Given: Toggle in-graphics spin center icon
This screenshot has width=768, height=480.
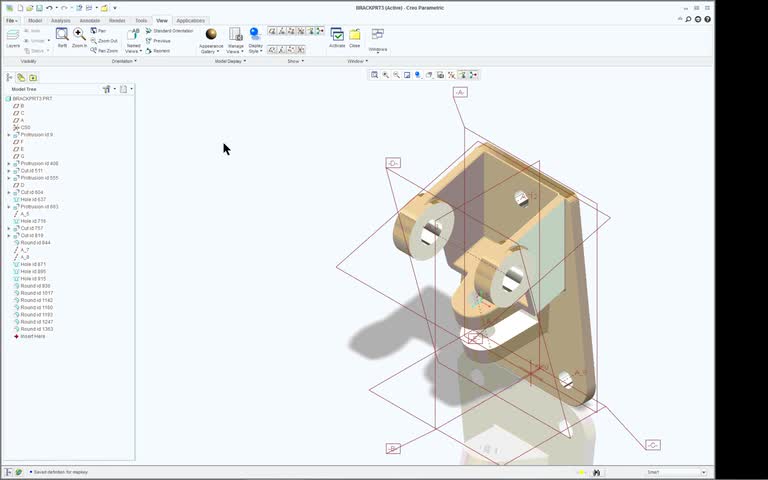Looking at the screenshot, I should [x=474, y=75].
